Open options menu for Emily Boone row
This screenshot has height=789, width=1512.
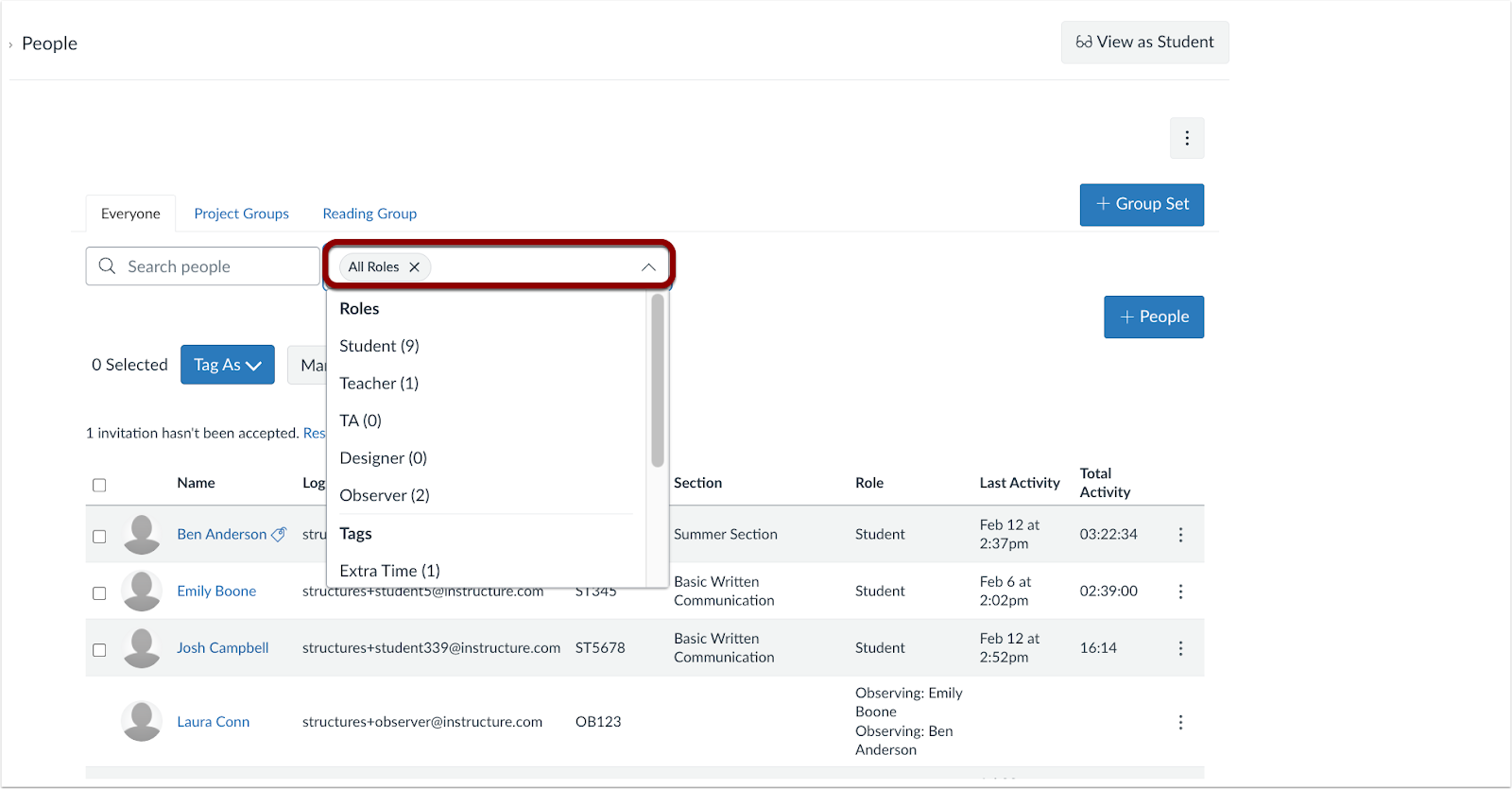tap(1180, 592)
